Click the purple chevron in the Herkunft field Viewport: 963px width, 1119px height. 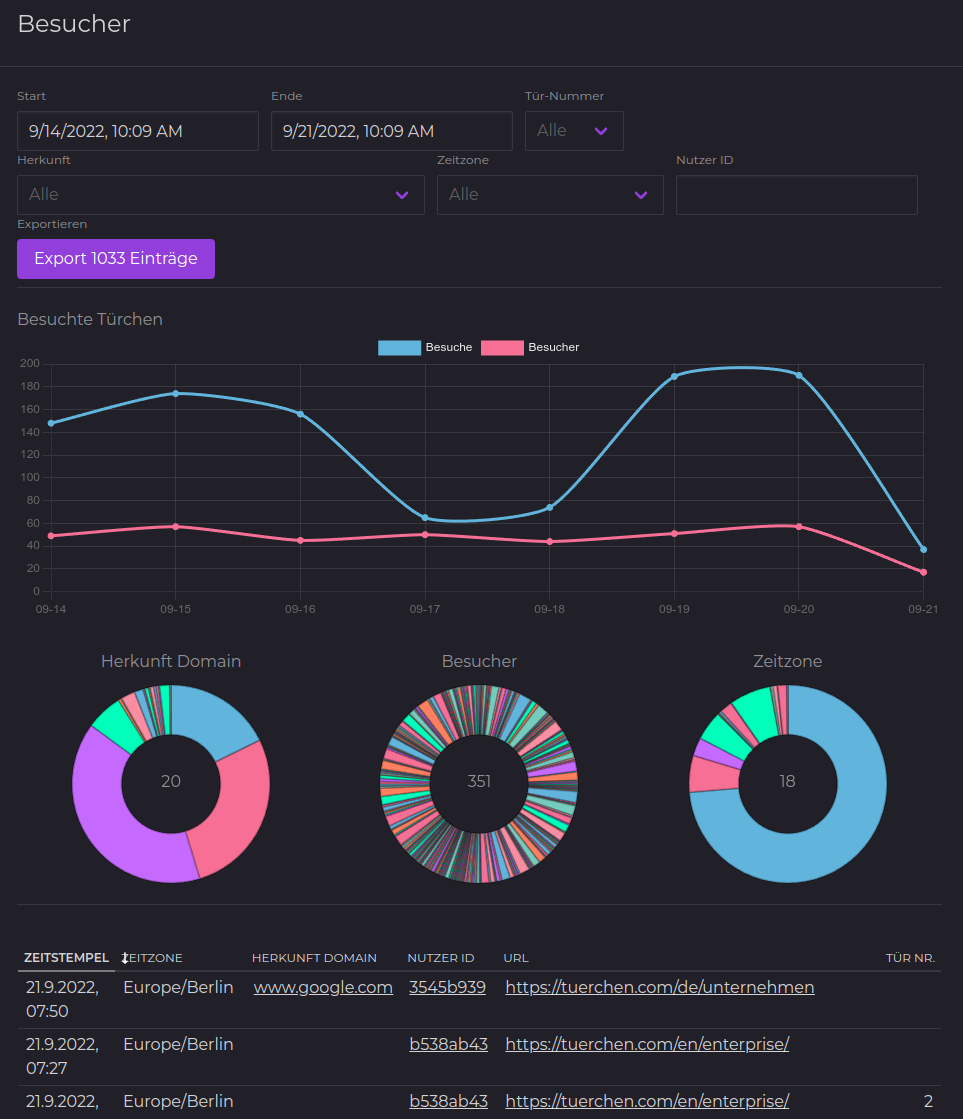[402, 195]
